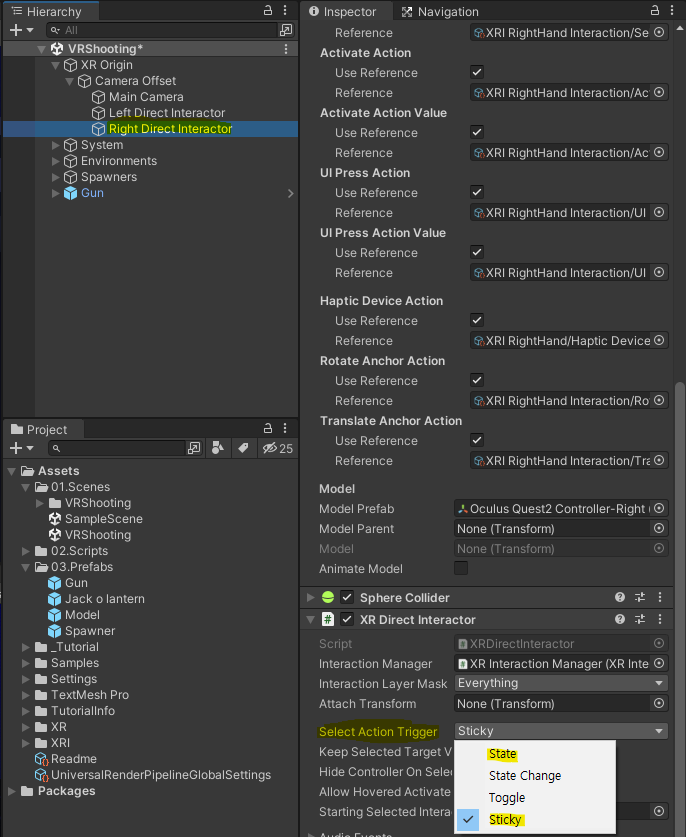
Task: Toggle Rotate Anchor Action Use Reference checkbox
Action: (x=477, y=381)
